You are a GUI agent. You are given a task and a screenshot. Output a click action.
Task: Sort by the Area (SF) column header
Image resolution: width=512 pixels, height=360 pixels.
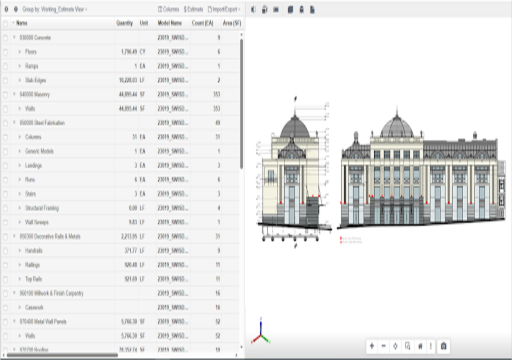click(232, 23)
